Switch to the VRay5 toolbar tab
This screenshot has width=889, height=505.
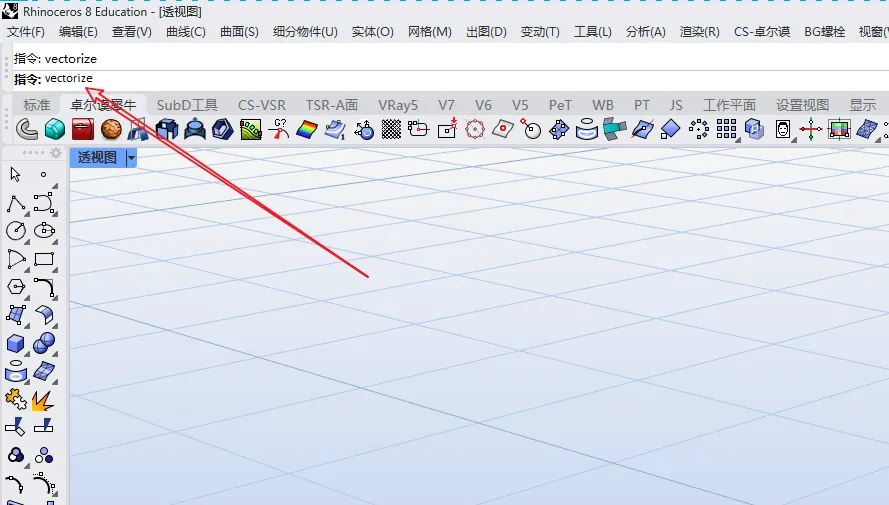[398, 105]
